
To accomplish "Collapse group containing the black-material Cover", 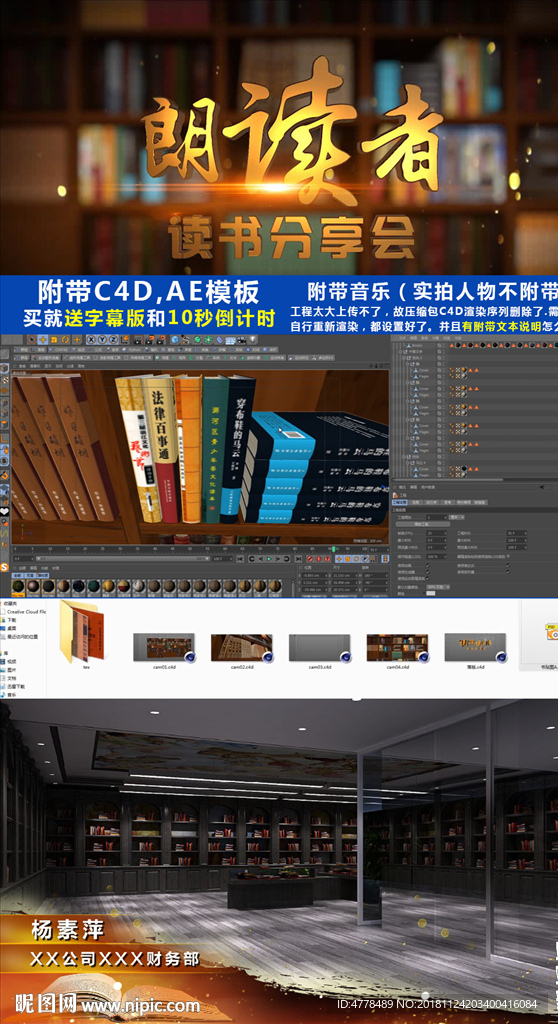I will pyautogui.click(x=407, y=463).
